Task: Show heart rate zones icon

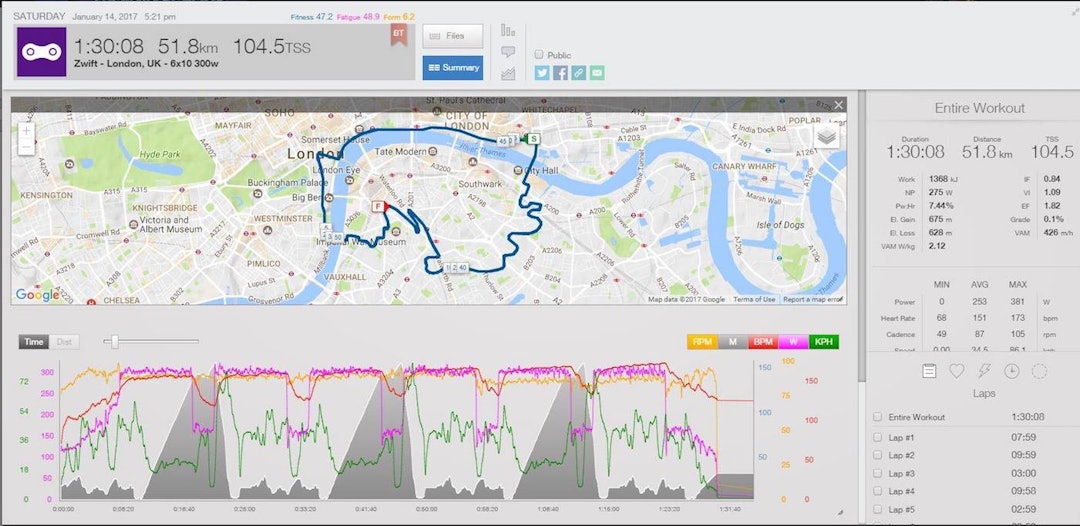Action: click(x=957, y=371)
